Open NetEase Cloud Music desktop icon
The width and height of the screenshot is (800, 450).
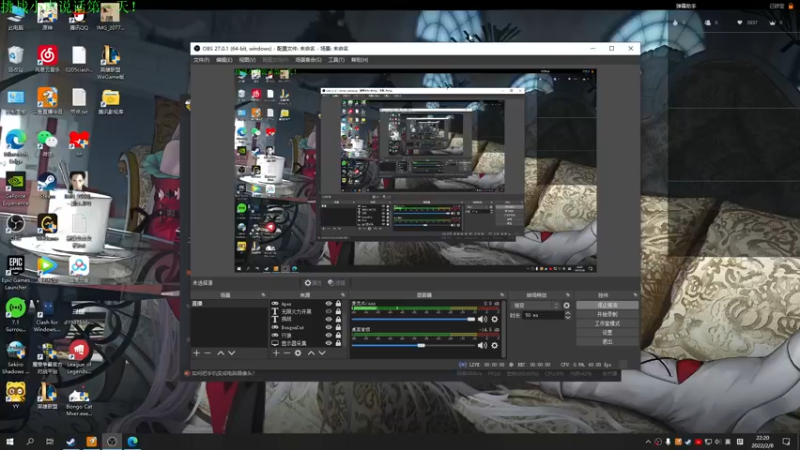[x=47, y=60]
